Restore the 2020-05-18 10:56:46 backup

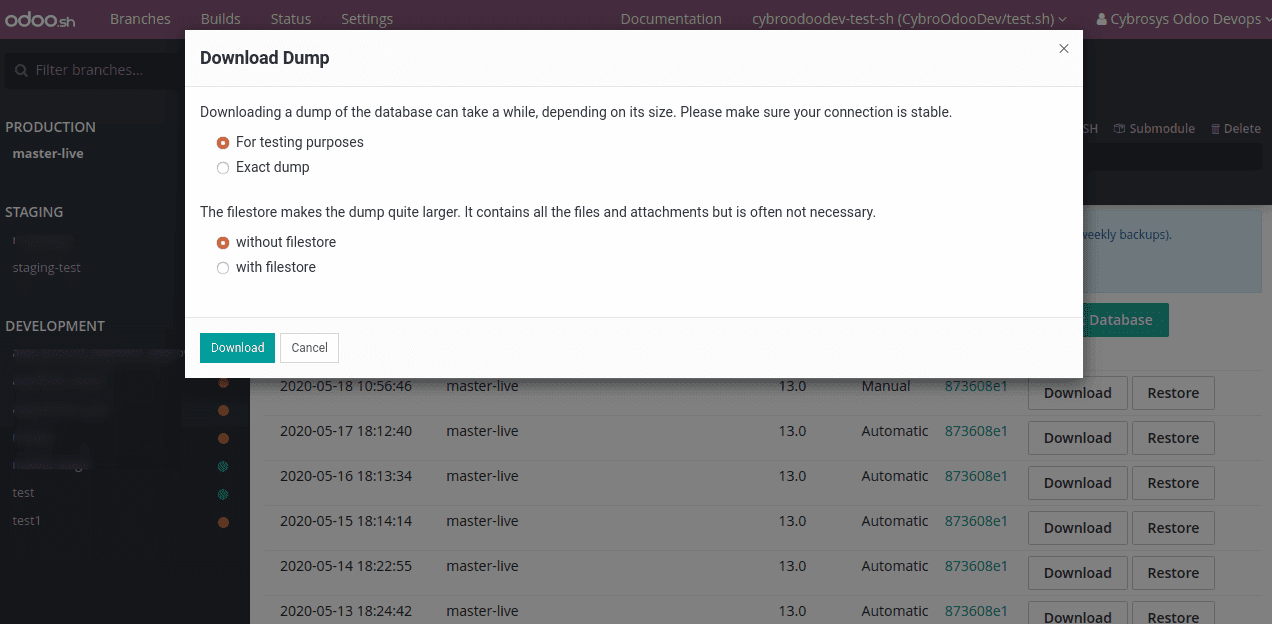click(x=1173, y=393)
